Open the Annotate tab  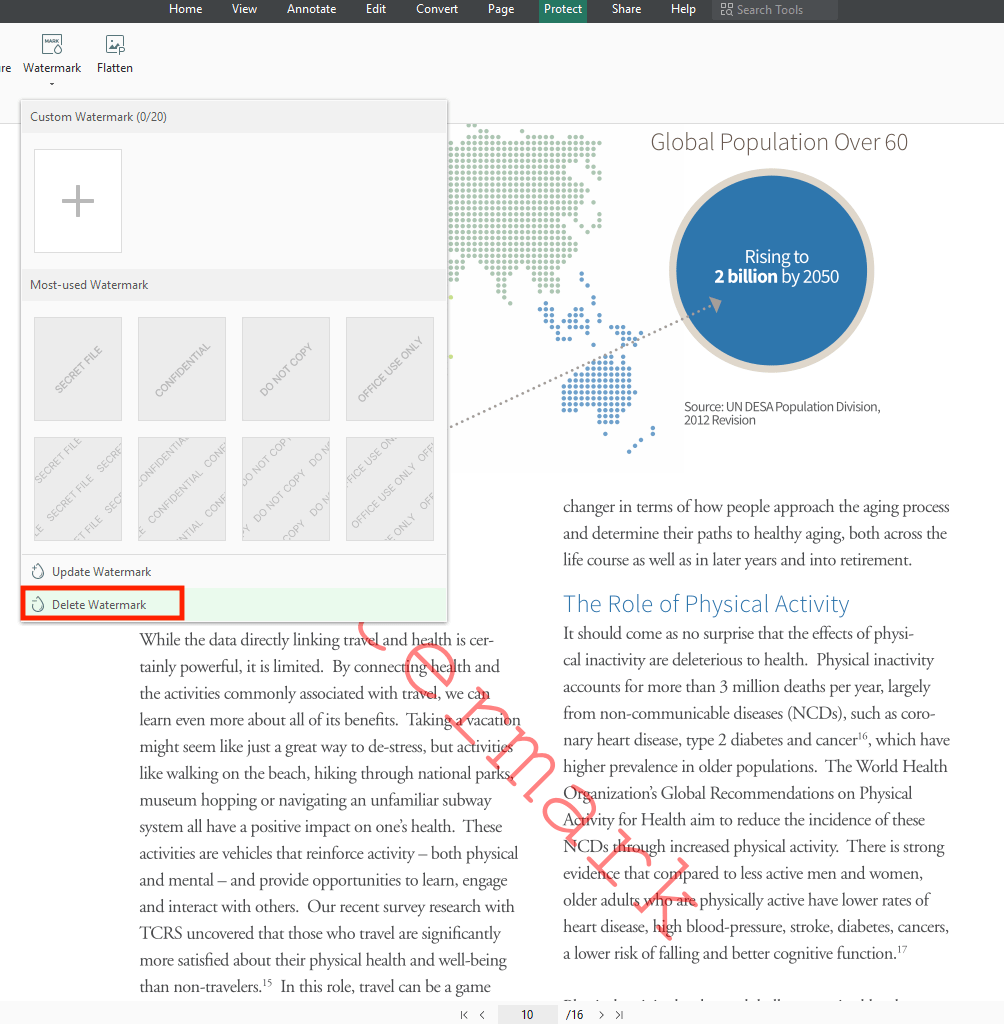click(311, 10)
